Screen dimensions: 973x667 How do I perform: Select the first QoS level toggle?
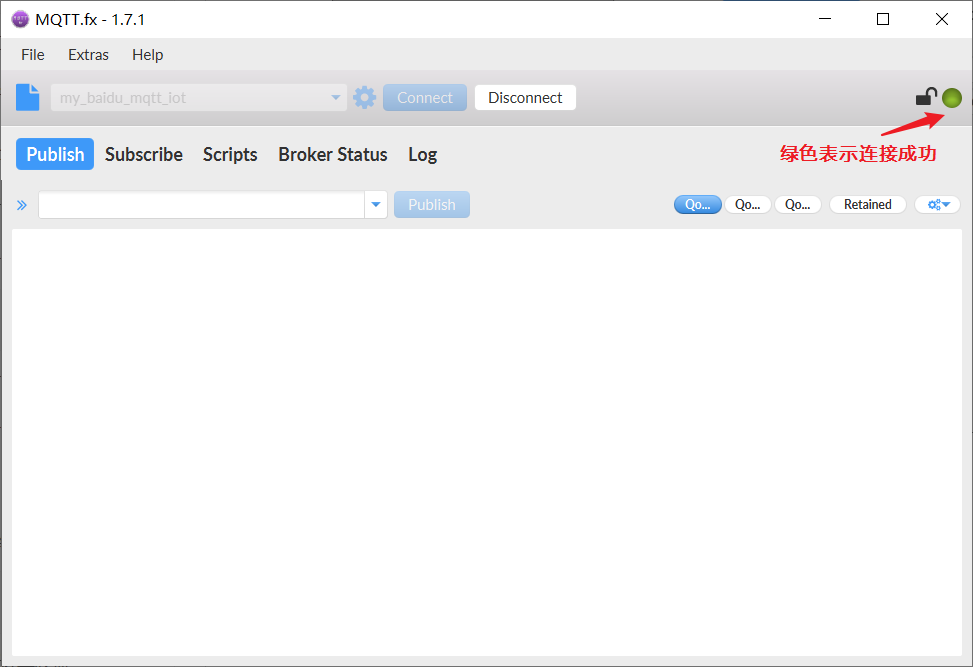point(697,204)
